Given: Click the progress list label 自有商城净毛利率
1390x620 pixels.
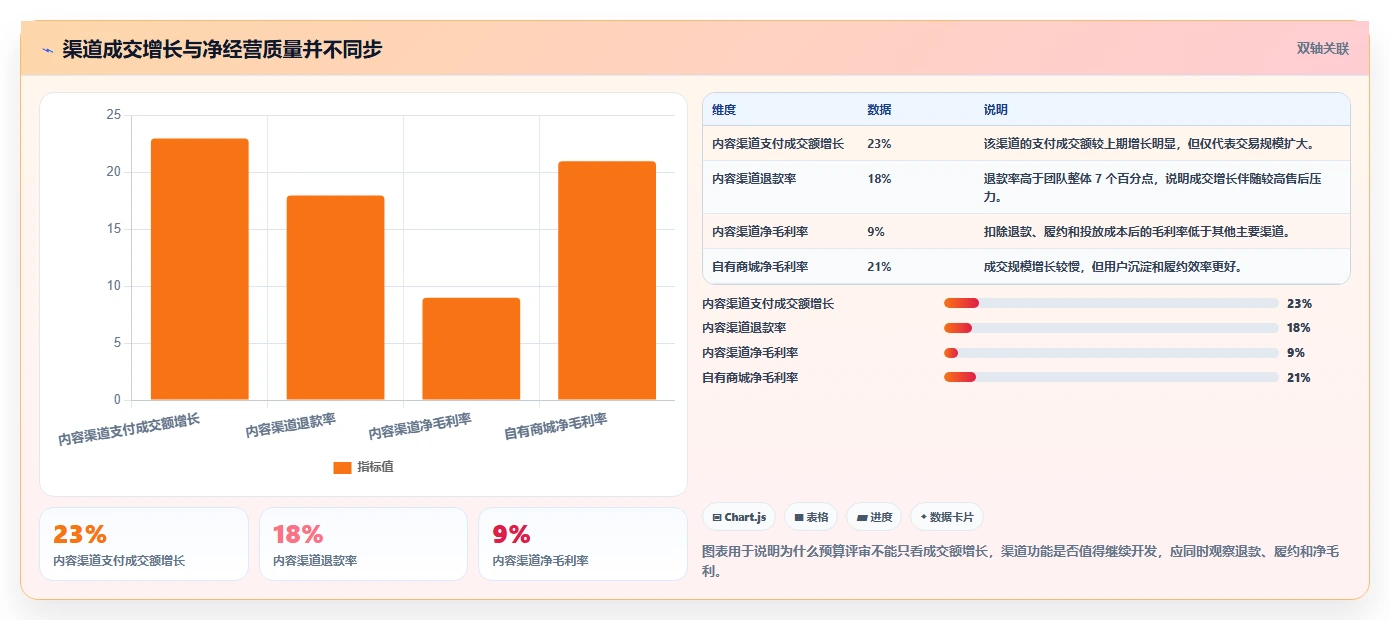Looking at the screenshot, I should tap(750, 378).
